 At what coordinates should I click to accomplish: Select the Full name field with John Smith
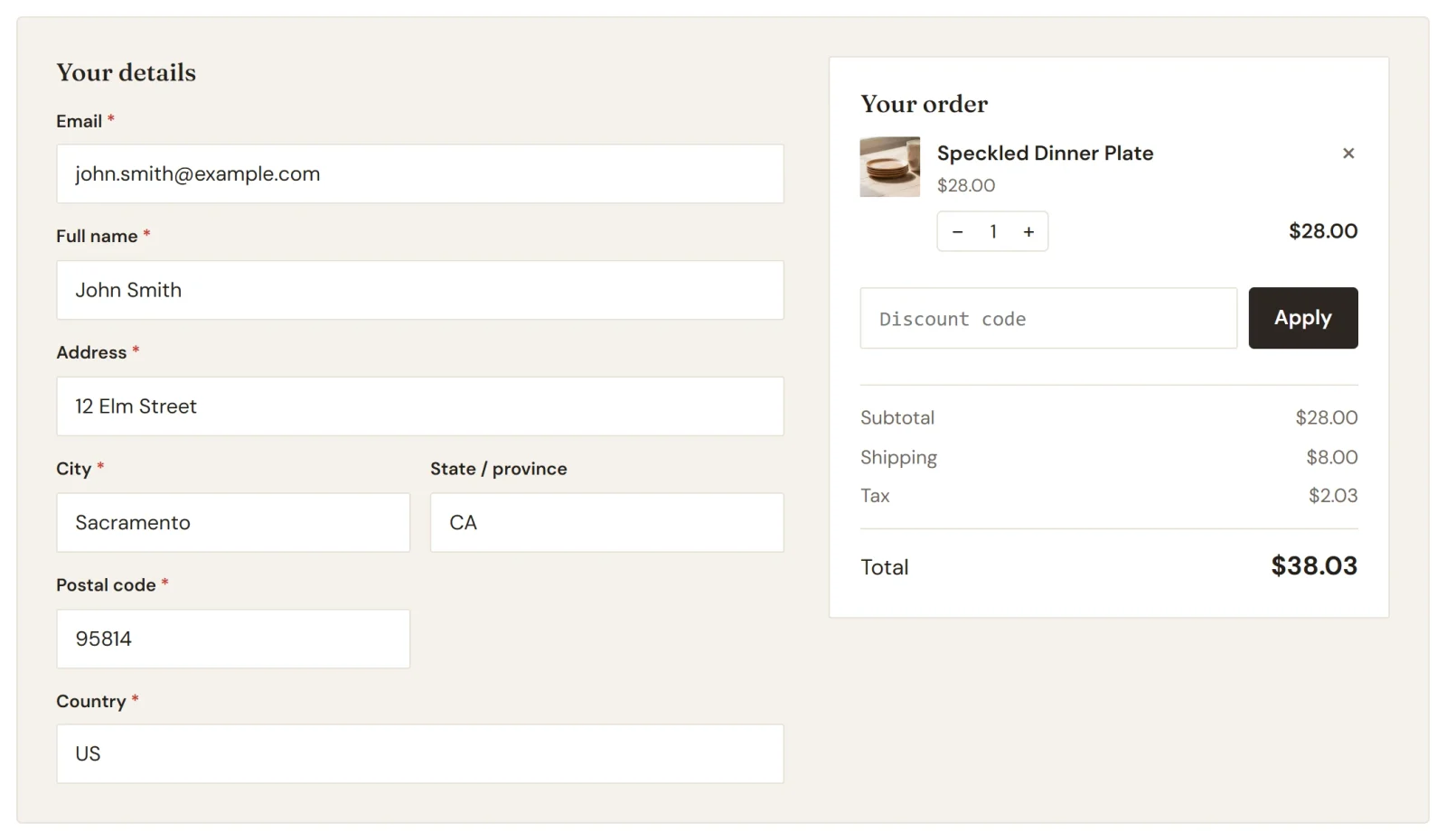[420, 290]
